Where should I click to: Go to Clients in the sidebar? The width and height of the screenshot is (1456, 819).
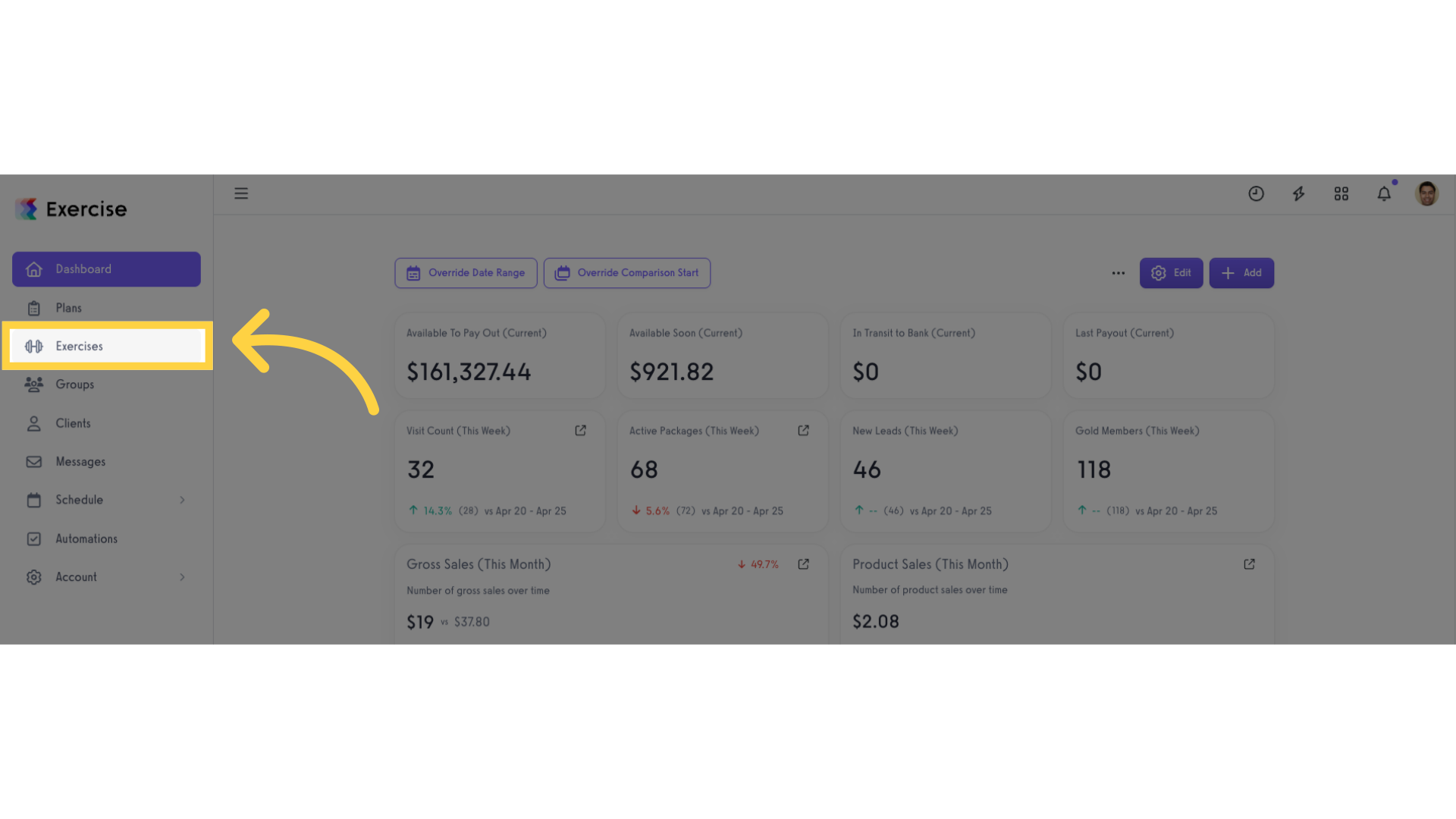pyautogui.click(x=106, y=423)
